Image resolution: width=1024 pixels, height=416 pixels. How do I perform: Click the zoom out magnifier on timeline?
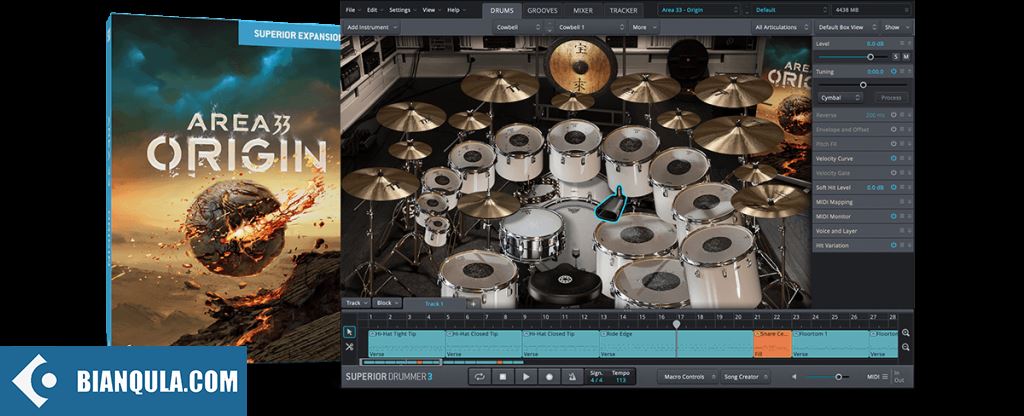point(906,347)
